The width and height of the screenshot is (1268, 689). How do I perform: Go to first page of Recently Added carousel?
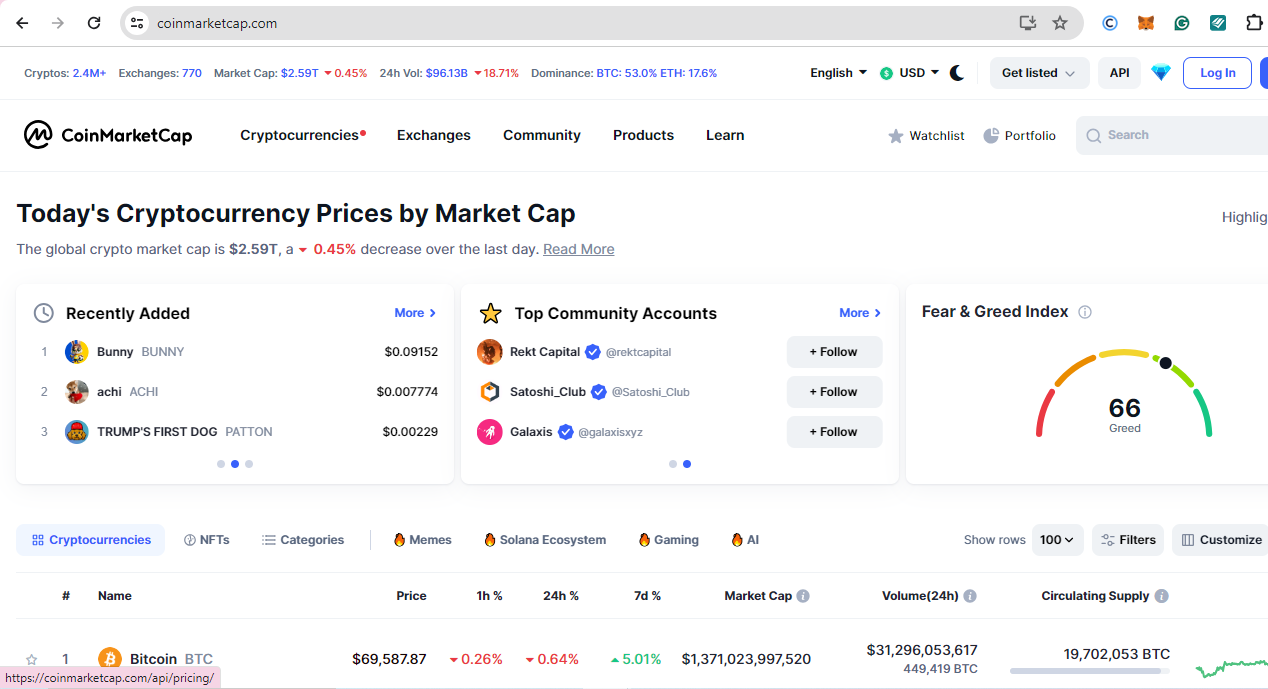(x=221, y=464)
